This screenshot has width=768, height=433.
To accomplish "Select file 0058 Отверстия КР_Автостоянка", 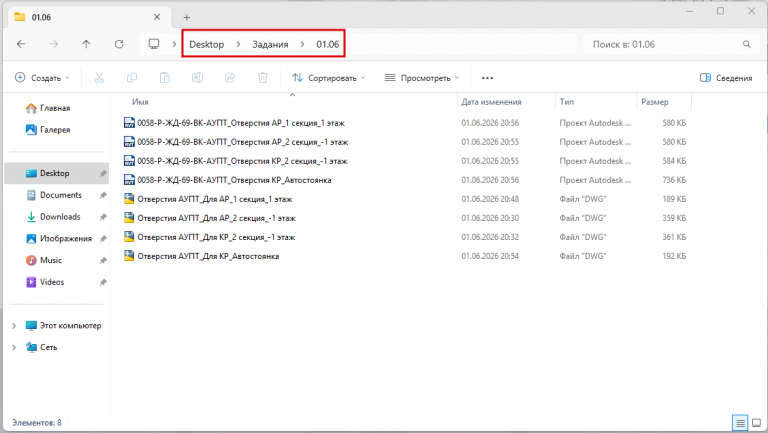I will 234,180.
